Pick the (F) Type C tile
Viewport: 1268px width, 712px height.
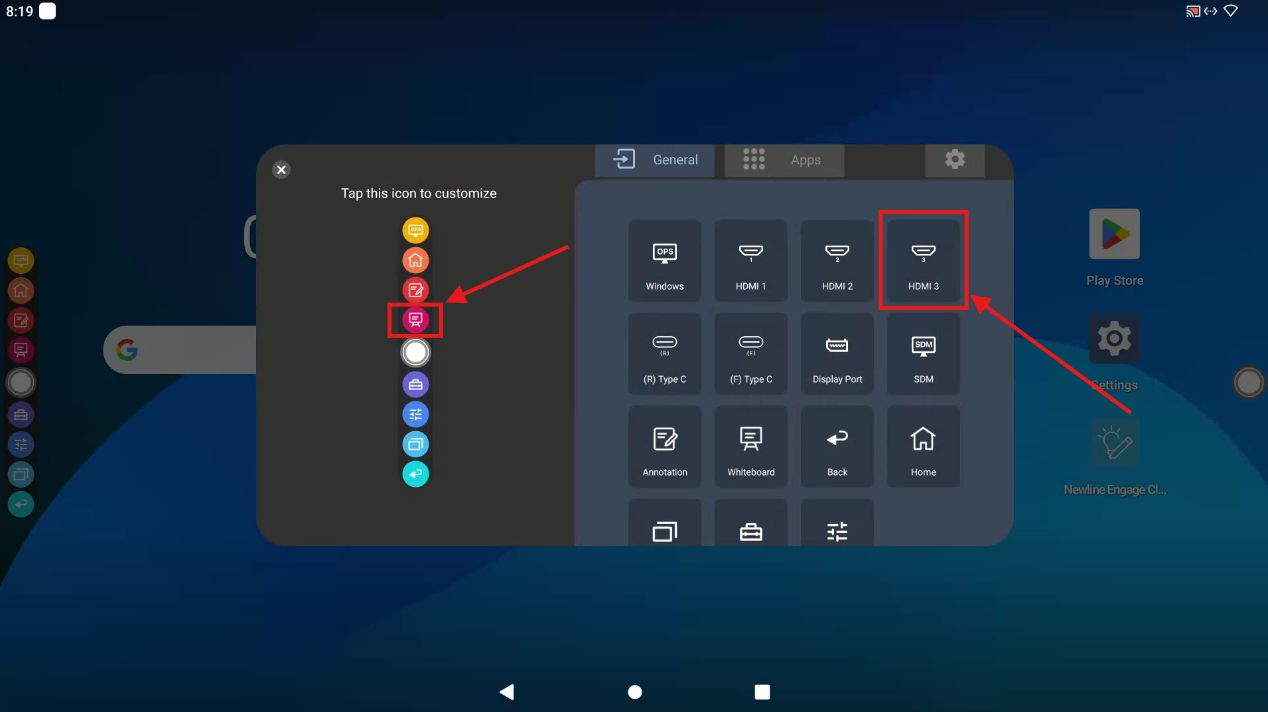point(751,353)
